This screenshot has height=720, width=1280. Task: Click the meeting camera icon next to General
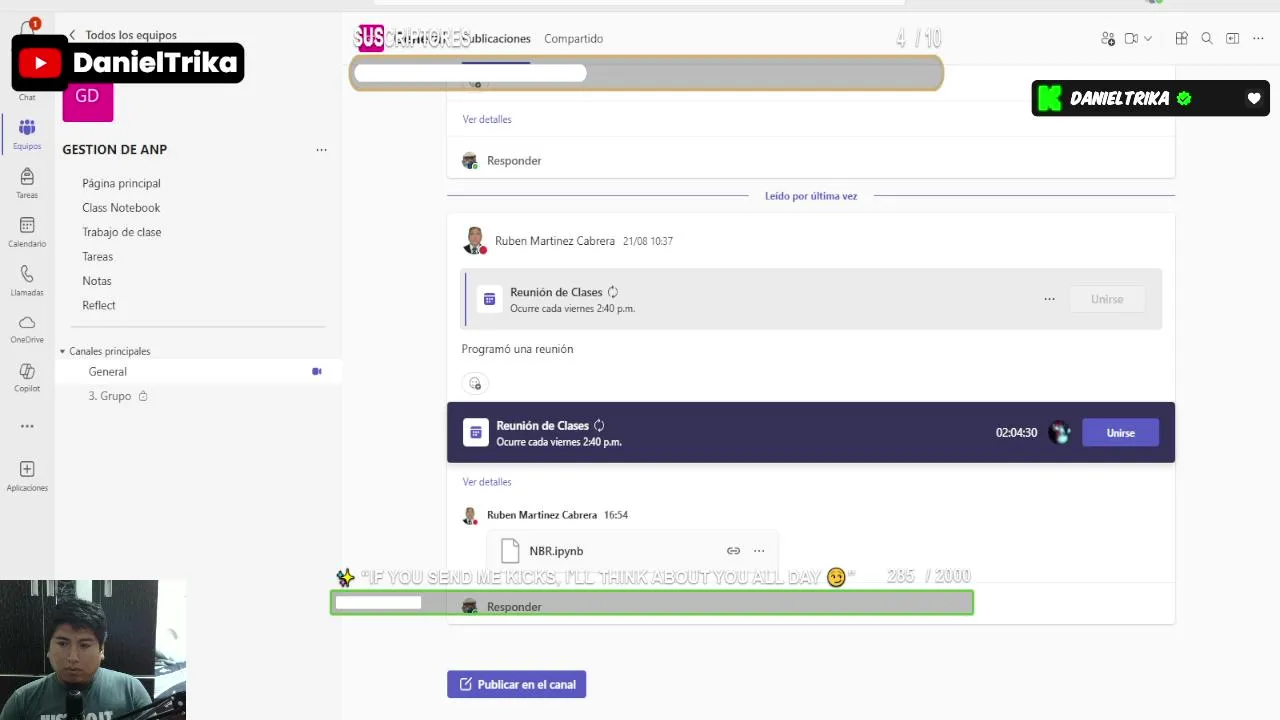(x=317, y=371)
